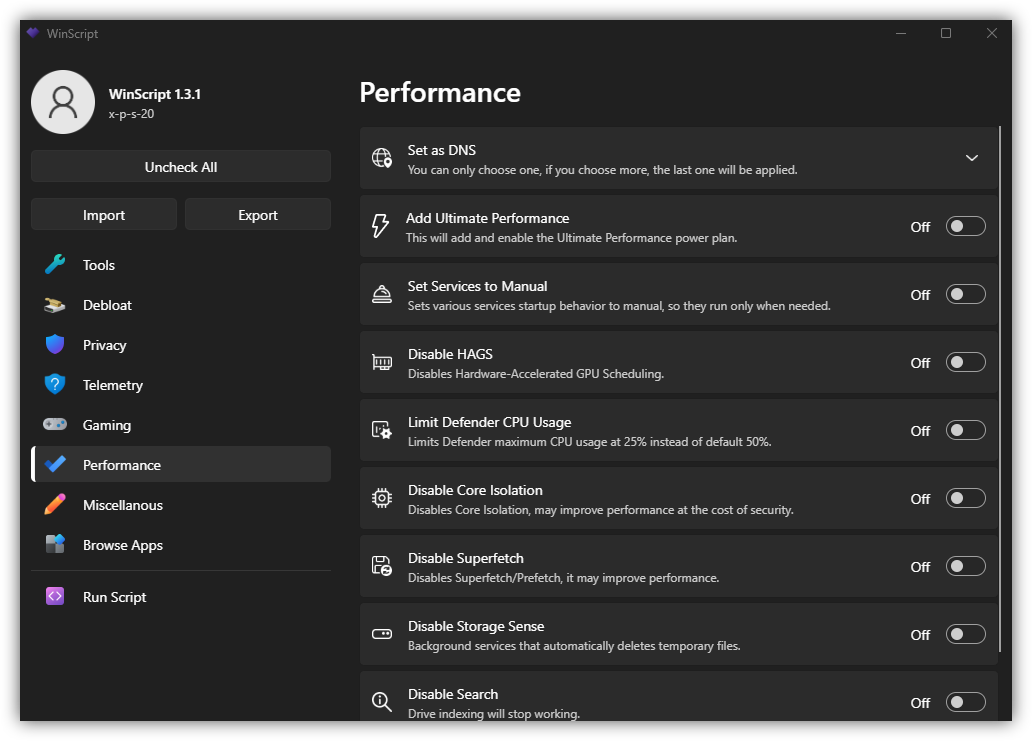Click the magnifier icon for Disable Search
This screenshot has width=1032, height=741.
point(382,702)
